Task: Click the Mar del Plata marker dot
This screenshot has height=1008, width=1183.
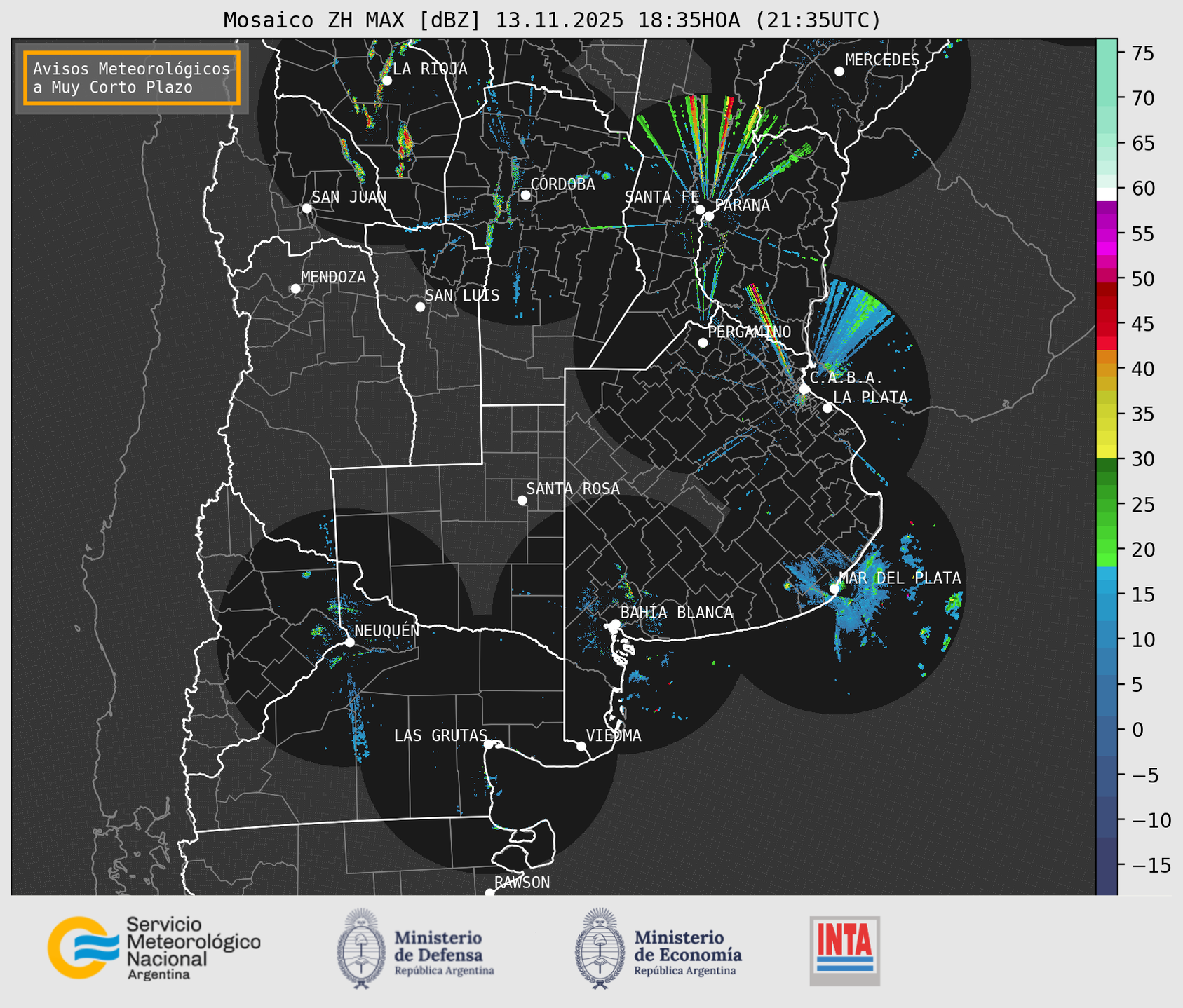Action: pos(834,589)
